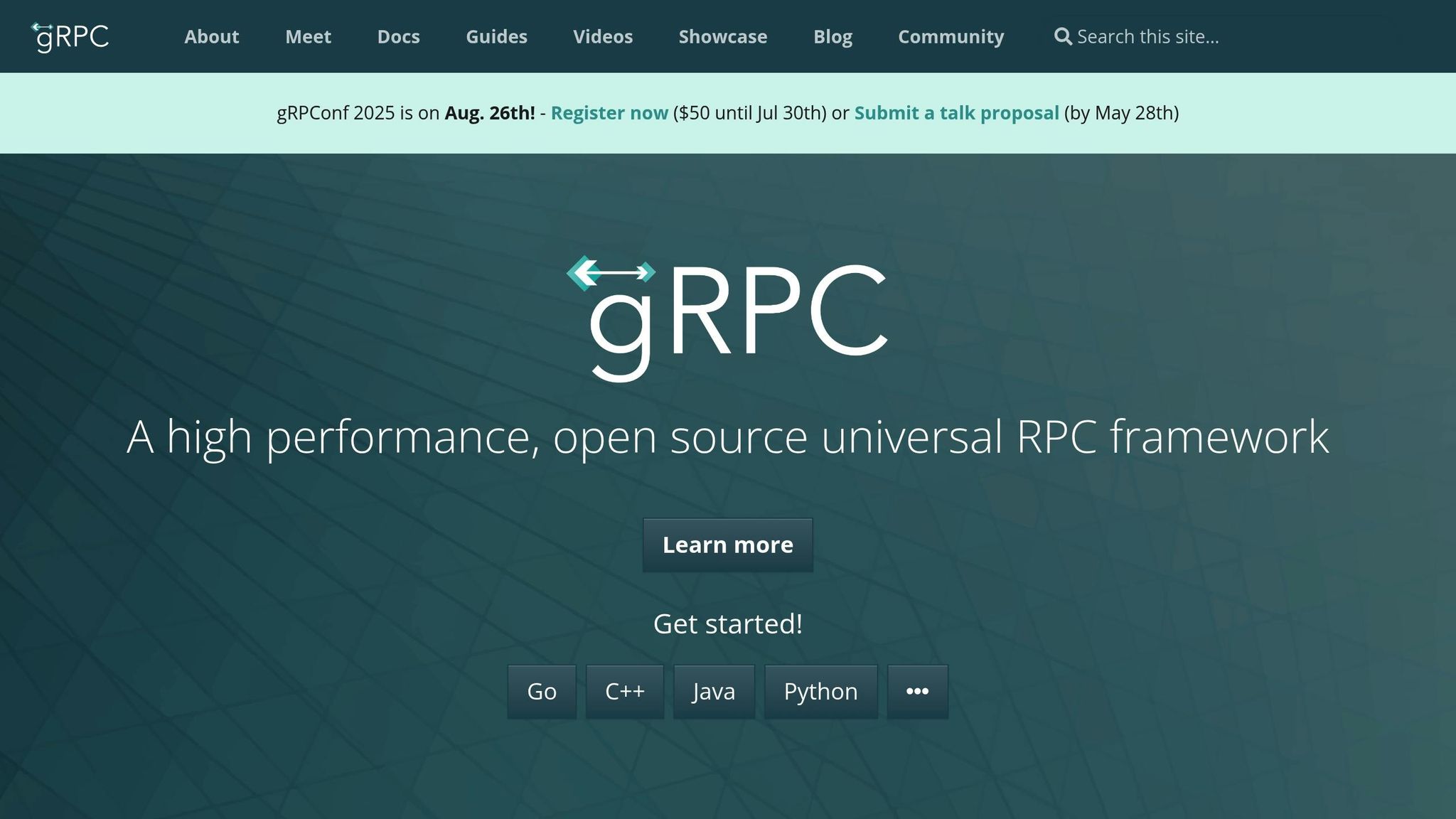1456x819 pixels.
Task: Click the search magnifier icon
Action: (x=1064, y=36)
